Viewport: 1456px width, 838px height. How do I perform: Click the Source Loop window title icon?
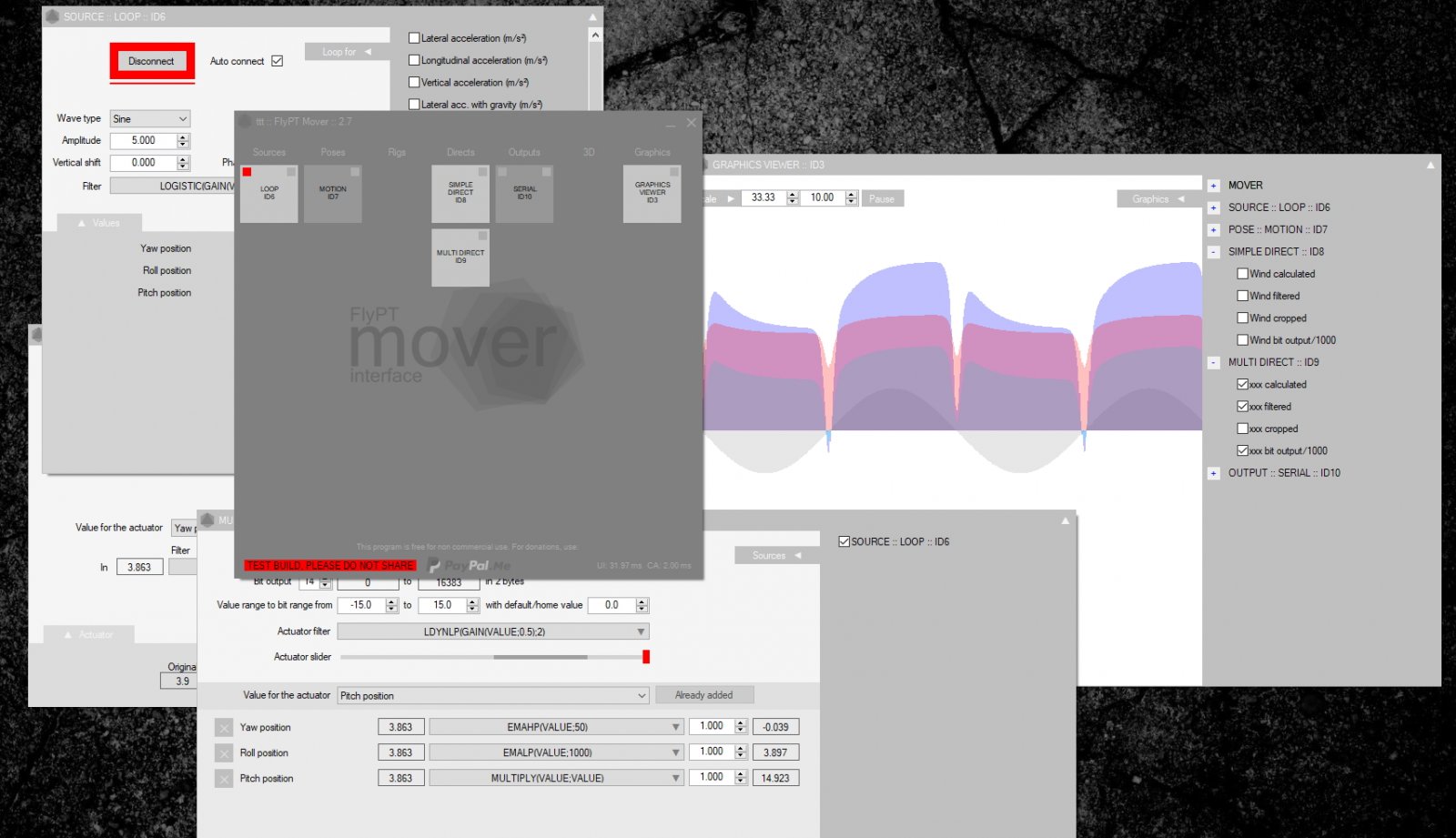coord(53,16)
